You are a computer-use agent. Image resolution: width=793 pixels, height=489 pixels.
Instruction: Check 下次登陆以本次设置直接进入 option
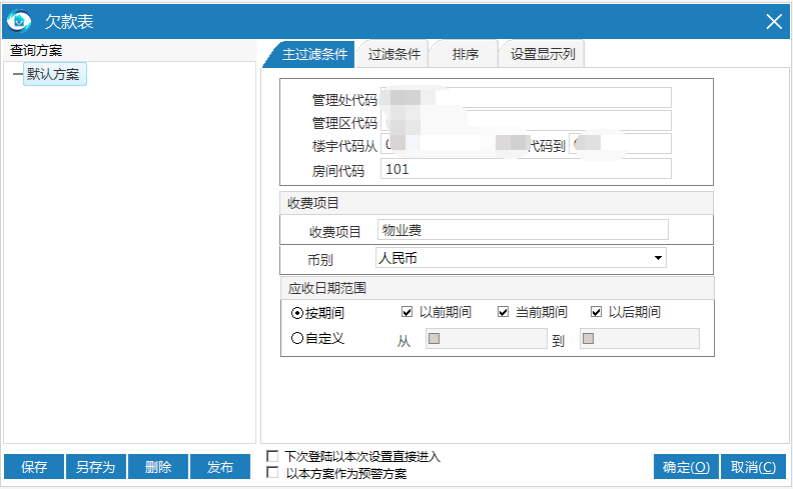tap(273, 457)
